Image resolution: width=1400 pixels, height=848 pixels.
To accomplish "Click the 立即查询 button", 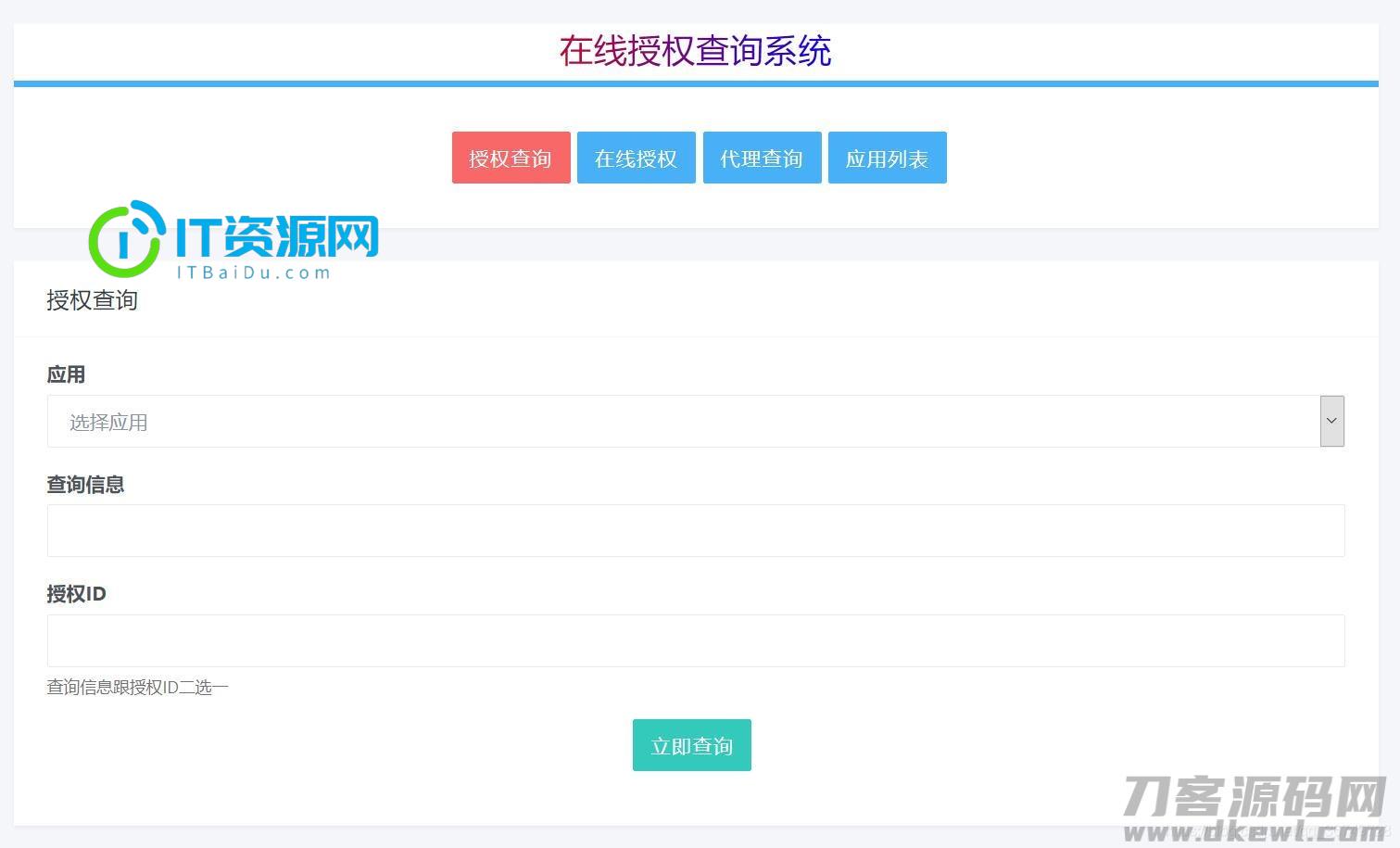I will (691, 745).
